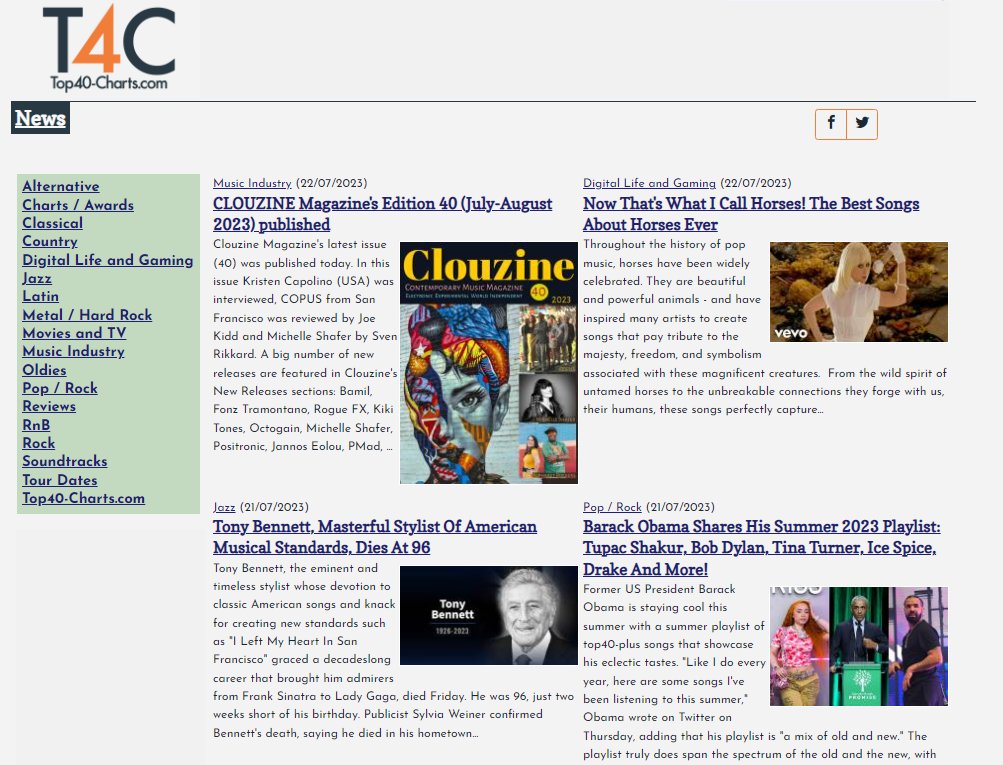This screenshot has width=1003, height=765.
Task: View the Tour Dates category
Action: coord(60,480)
